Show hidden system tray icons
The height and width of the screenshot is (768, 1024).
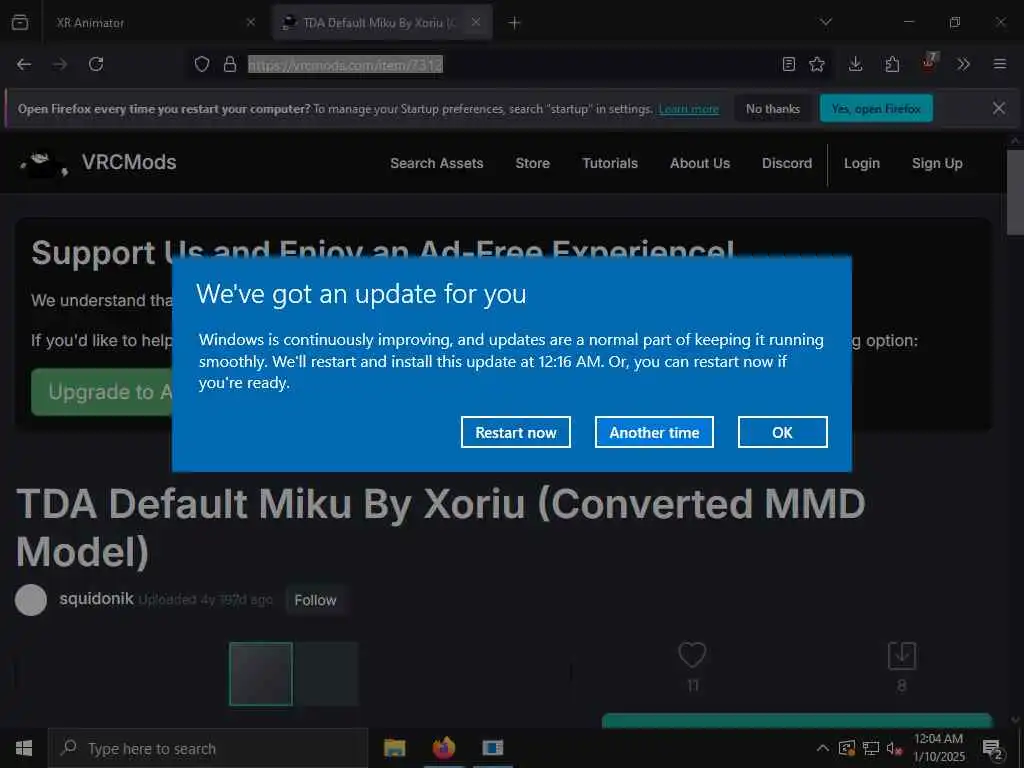[x=823, y=748]
